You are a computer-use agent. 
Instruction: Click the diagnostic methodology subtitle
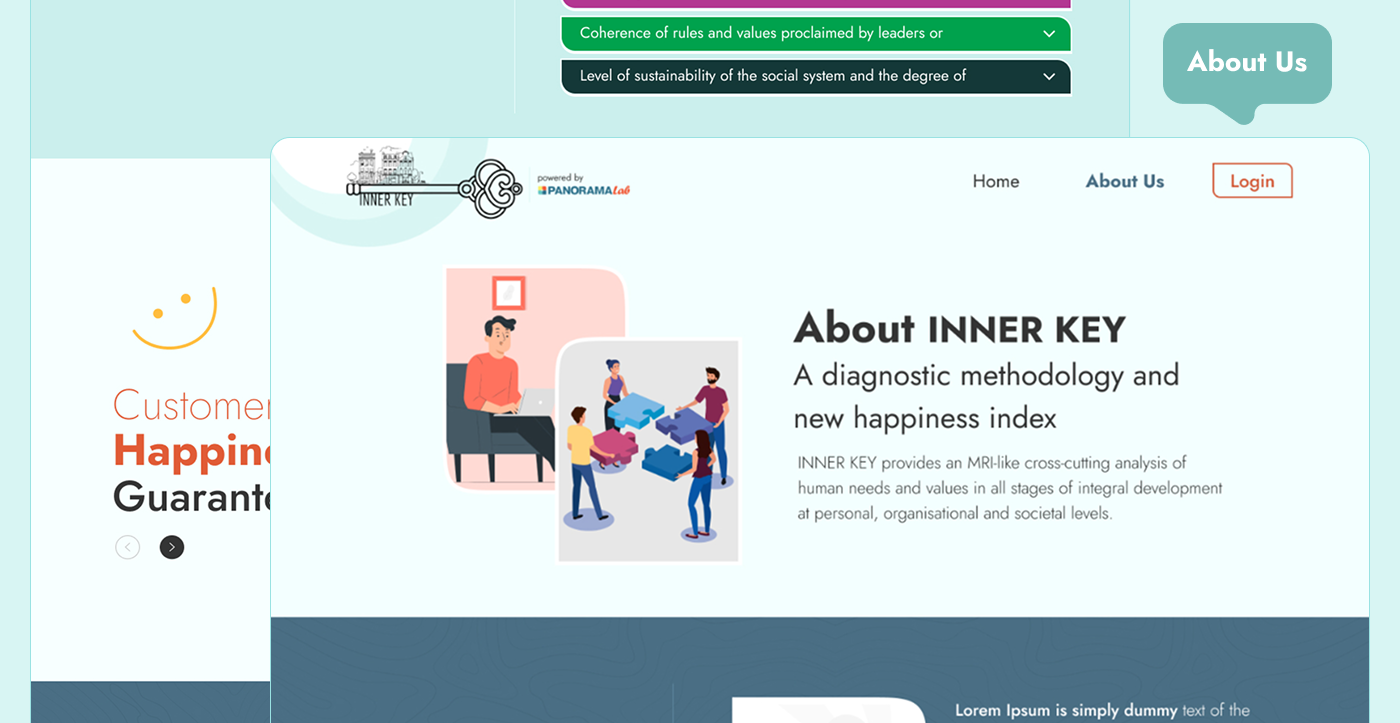(985, 396)
